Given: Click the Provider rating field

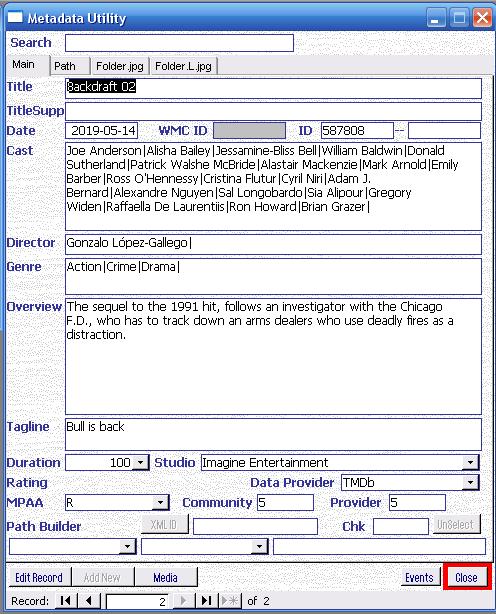Looking at the screenshot, I should (x=417, y=502).
